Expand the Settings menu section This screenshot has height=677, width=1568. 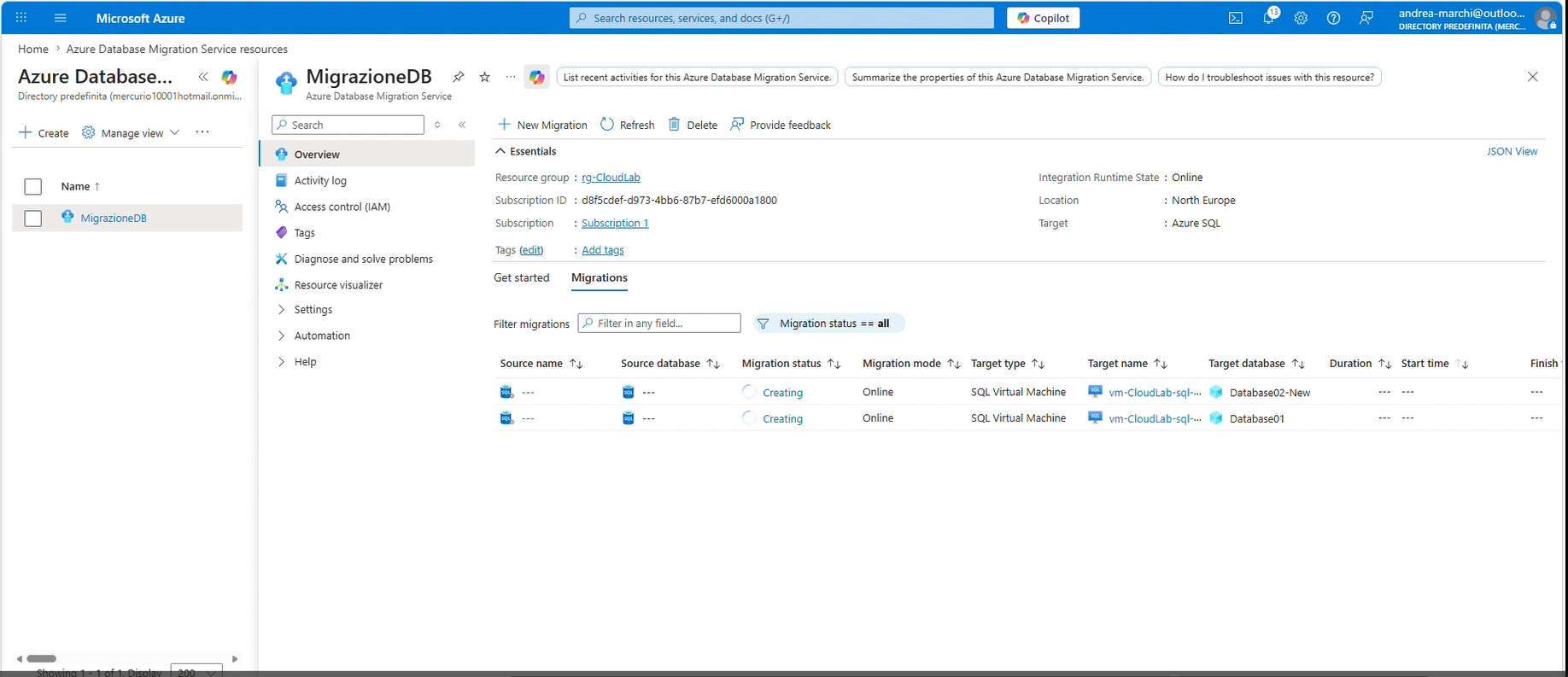pos(313,310)
